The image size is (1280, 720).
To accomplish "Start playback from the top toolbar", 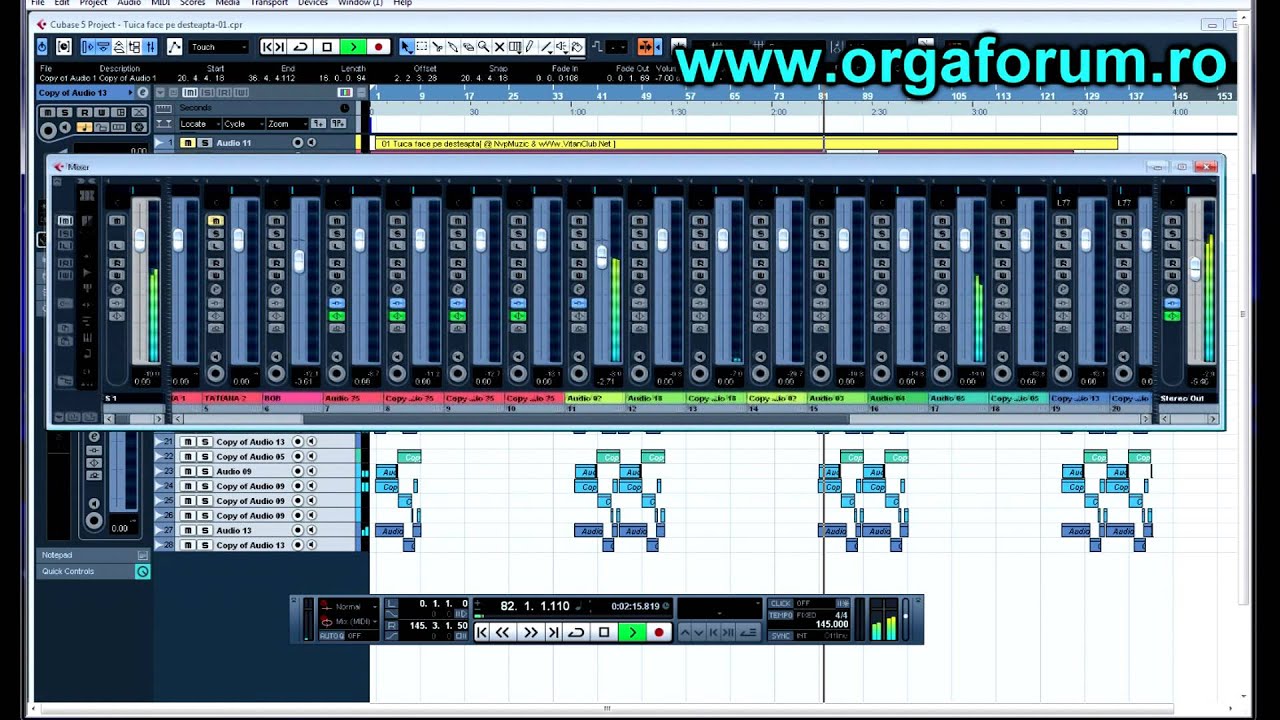I will (353, 47).
